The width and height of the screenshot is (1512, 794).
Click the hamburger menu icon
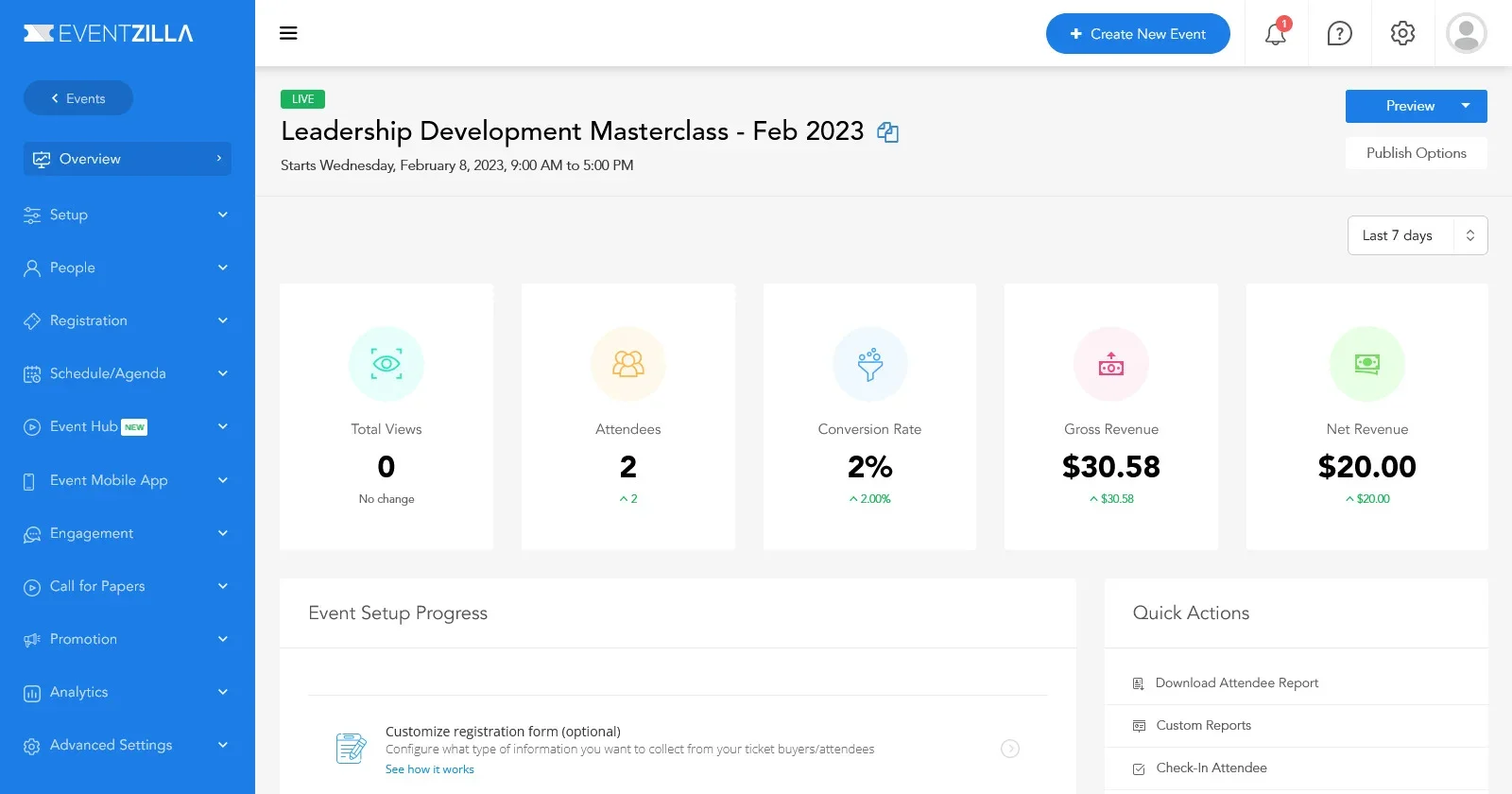(x=288, y=33)
